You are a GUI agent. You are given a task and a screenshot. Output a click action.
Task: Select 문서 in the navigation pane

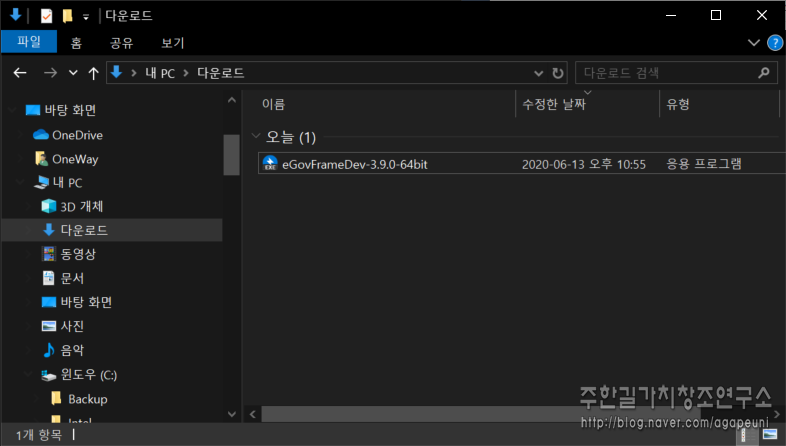(x=72, y=278)
